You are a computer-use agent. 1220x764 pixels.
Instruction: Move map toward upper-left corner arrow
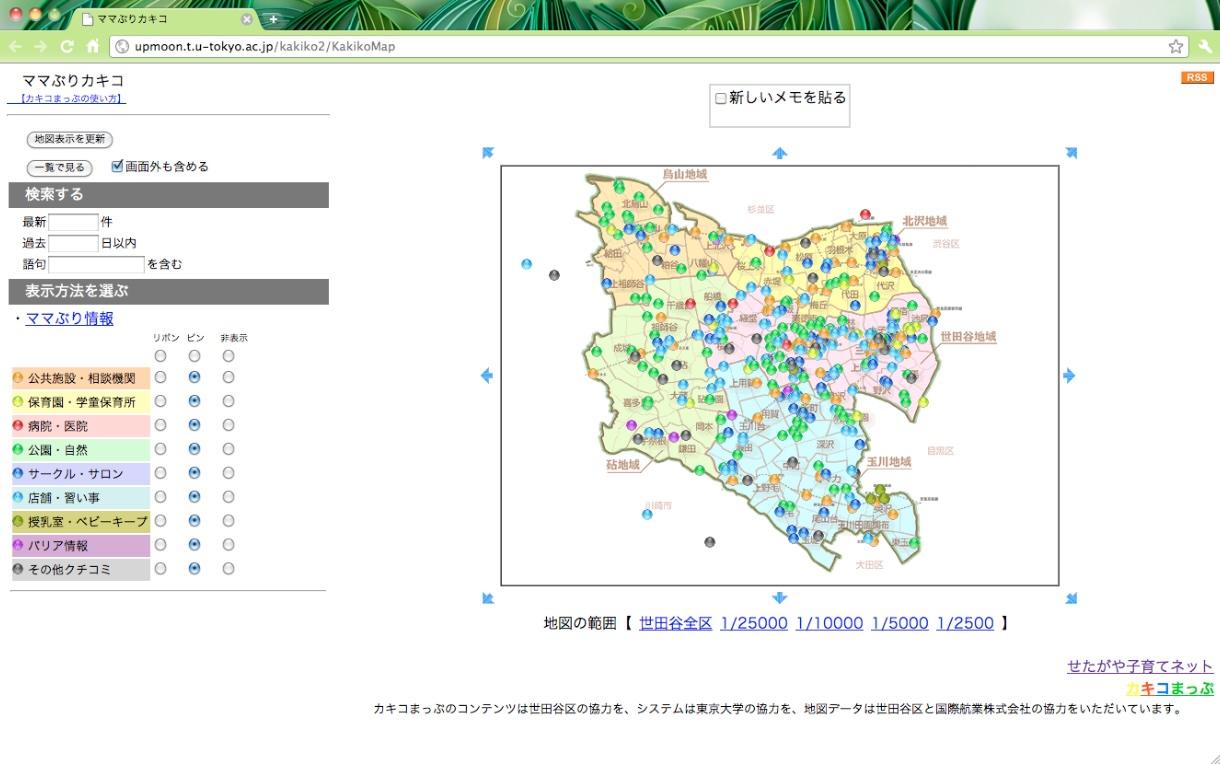coord(488,153)
